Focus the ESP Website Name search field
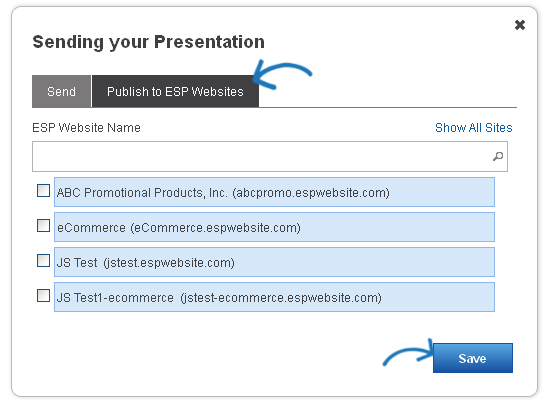This screenshot has height=408, width=551. pos(270,156)
